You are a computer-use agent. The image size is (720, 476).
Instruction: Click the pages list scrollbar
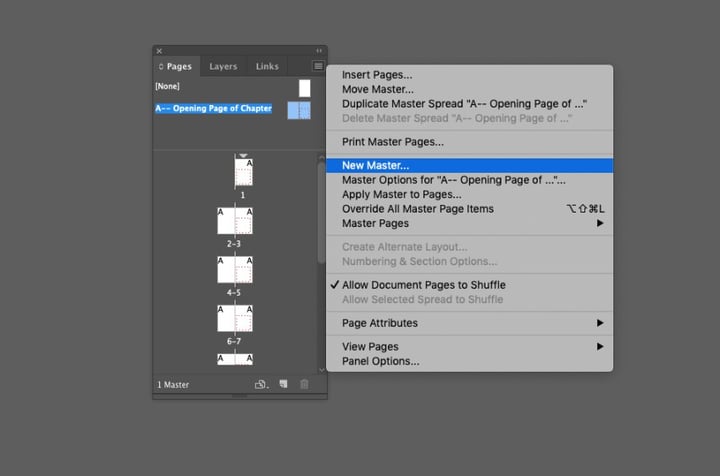coord(321,213)
